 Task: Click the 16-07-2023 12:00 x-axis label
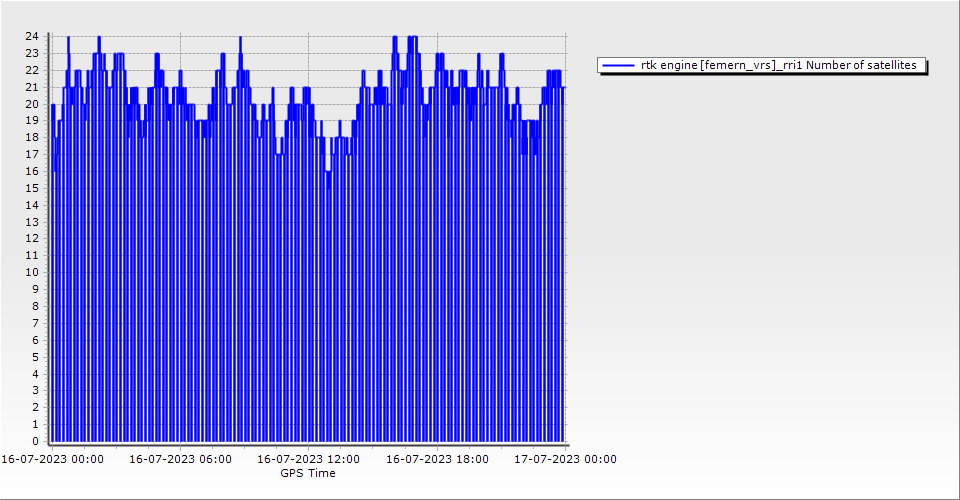tap(309, 459)
